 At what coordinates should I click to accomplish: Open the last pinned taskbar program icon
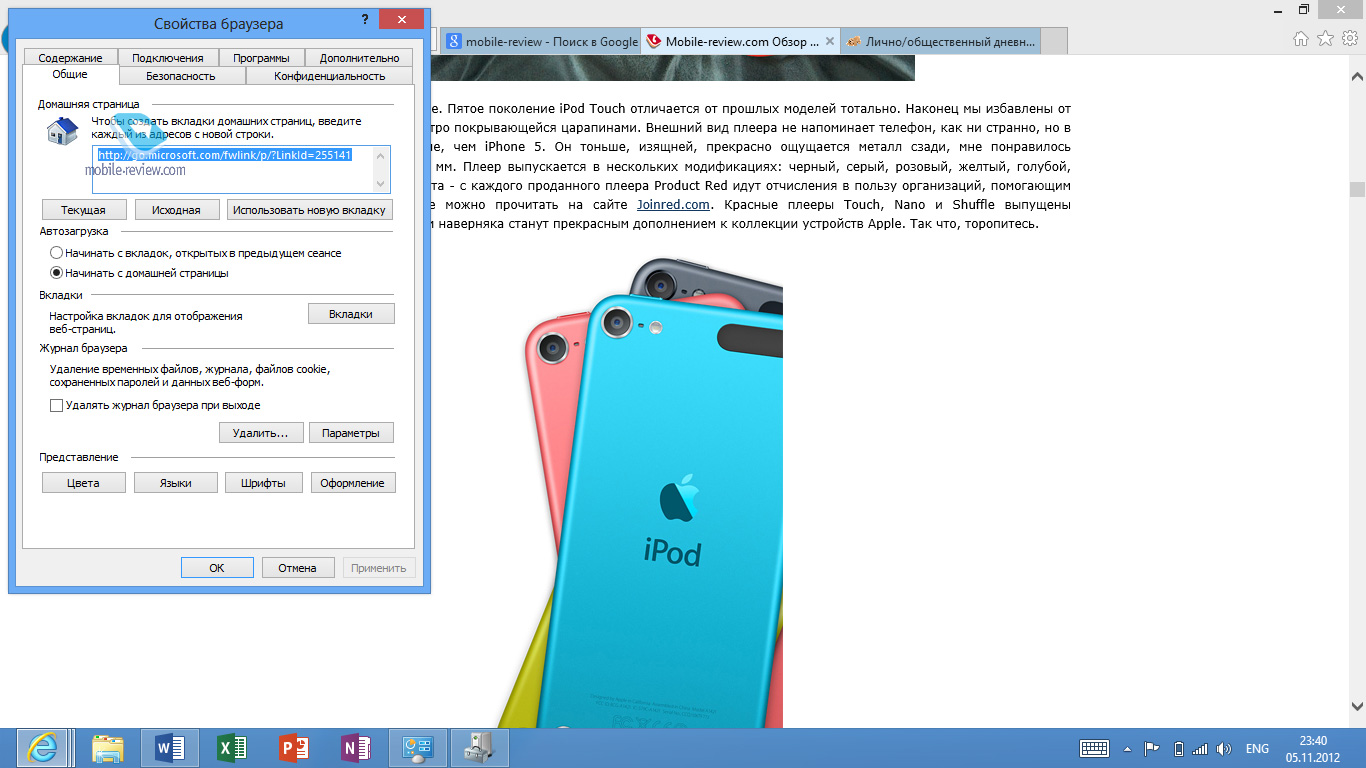pyautogui.click(x=480, y=748)
